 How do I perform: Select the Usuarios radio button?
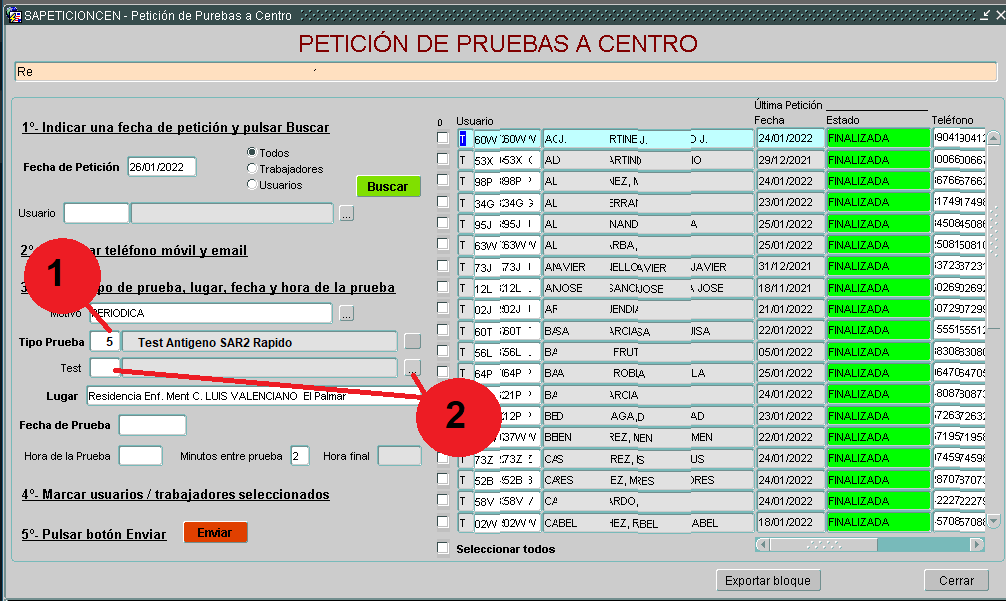(252, 185)
